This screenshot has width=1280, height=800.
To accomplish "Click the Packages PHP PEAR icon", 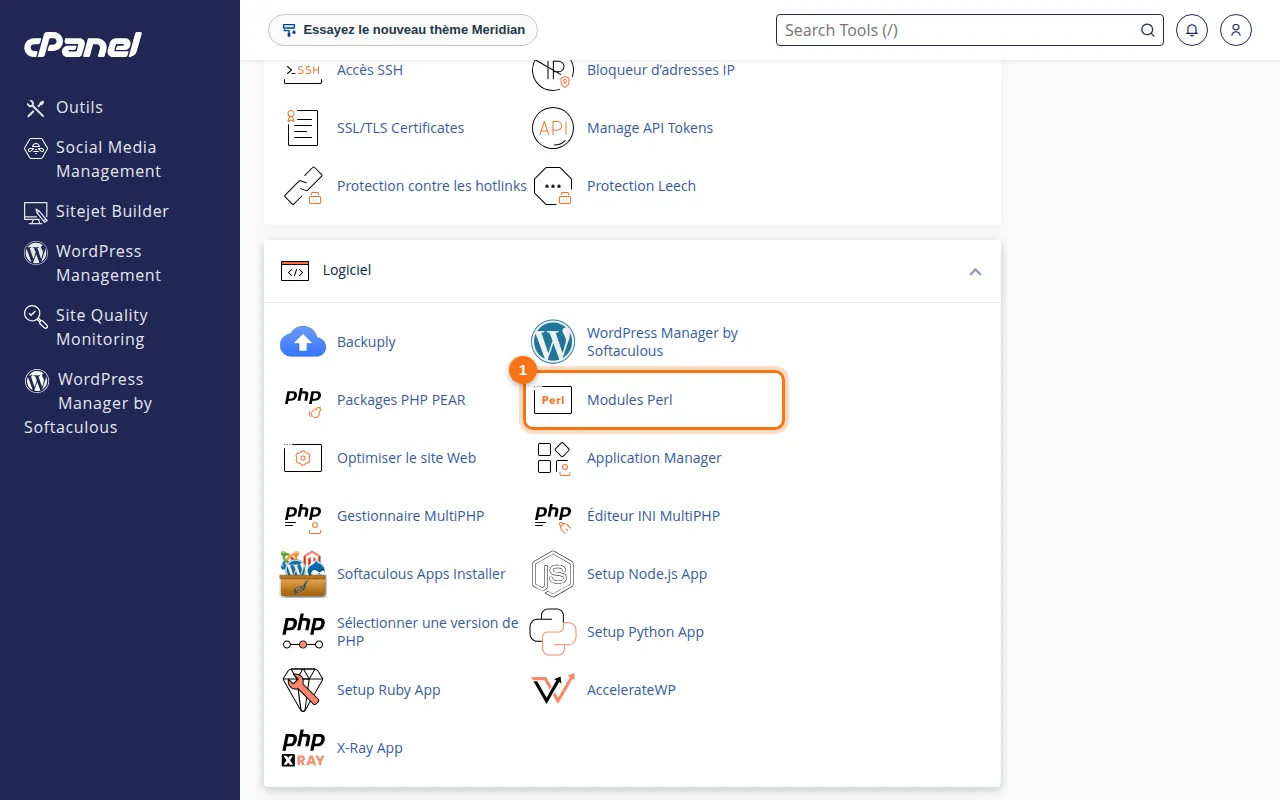I will 303,400.
